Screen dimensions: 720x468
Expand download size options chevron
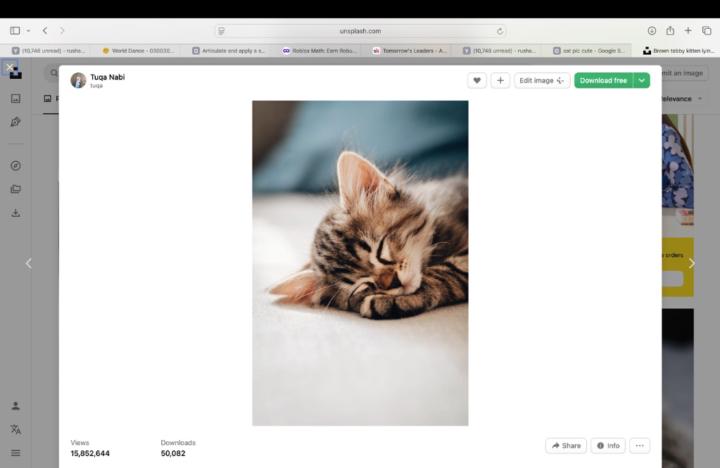click(642, 80)
